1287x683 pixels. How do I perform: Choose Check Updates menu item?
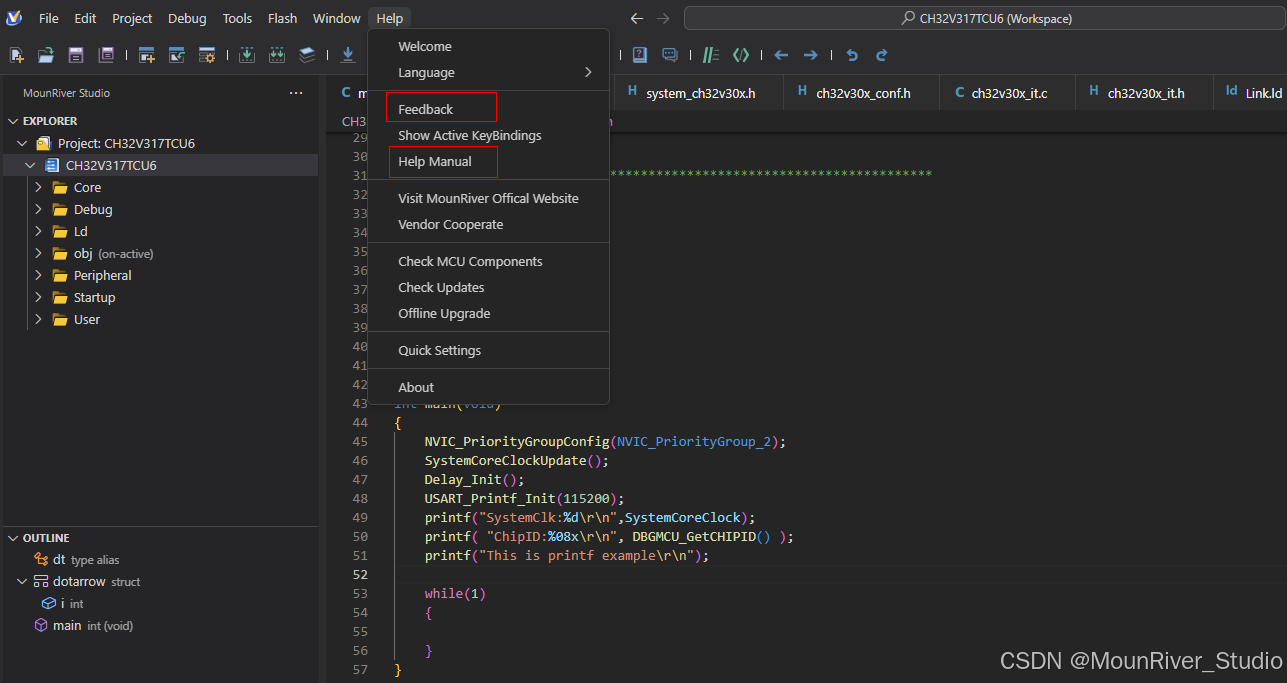[488, 287]
